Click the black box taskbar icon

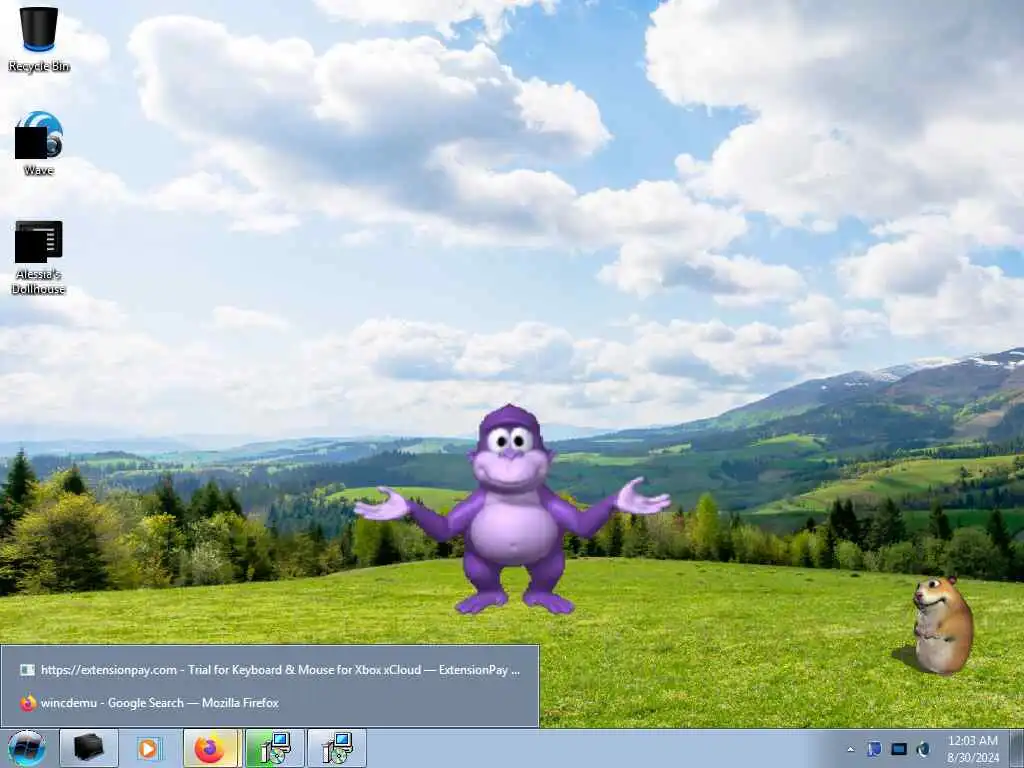pyautogui.click(x=89, y=748)
